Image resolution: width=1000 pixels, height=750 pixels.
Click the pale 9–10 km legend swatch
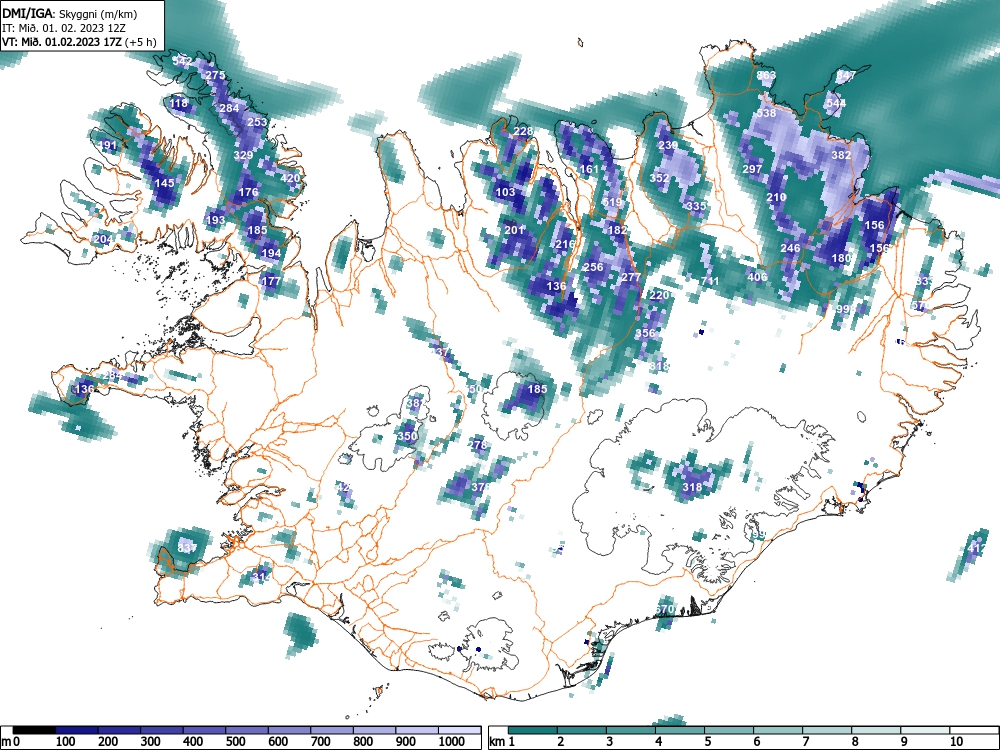(925, 730)
